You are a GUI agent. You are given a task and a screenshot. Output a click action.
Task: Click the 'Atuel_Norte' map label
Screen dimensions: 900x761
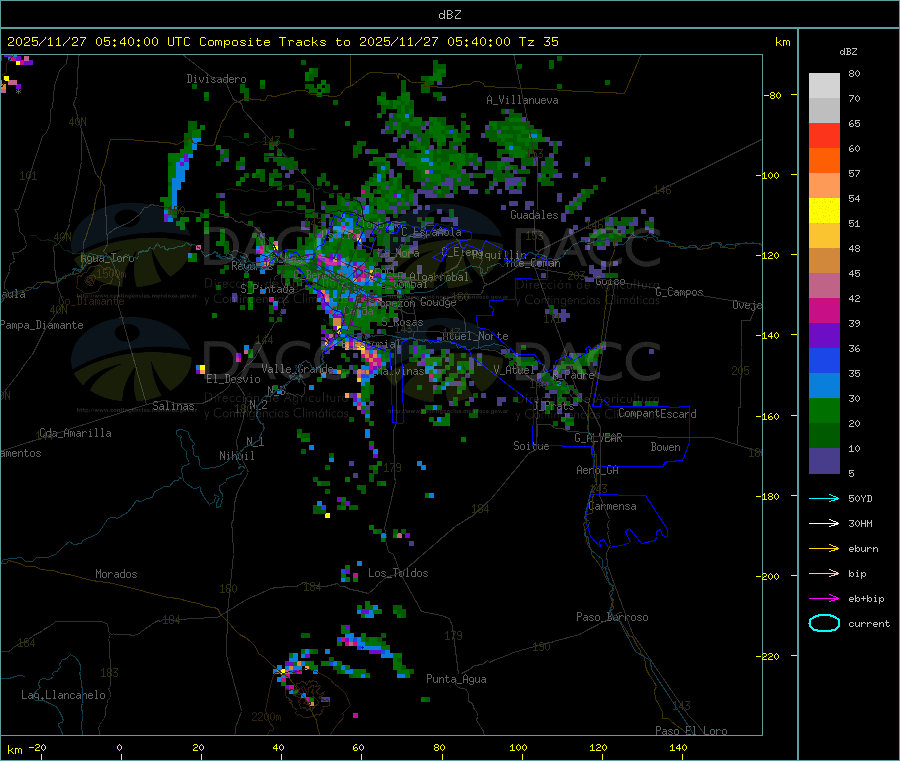click(x=475, y=336)
